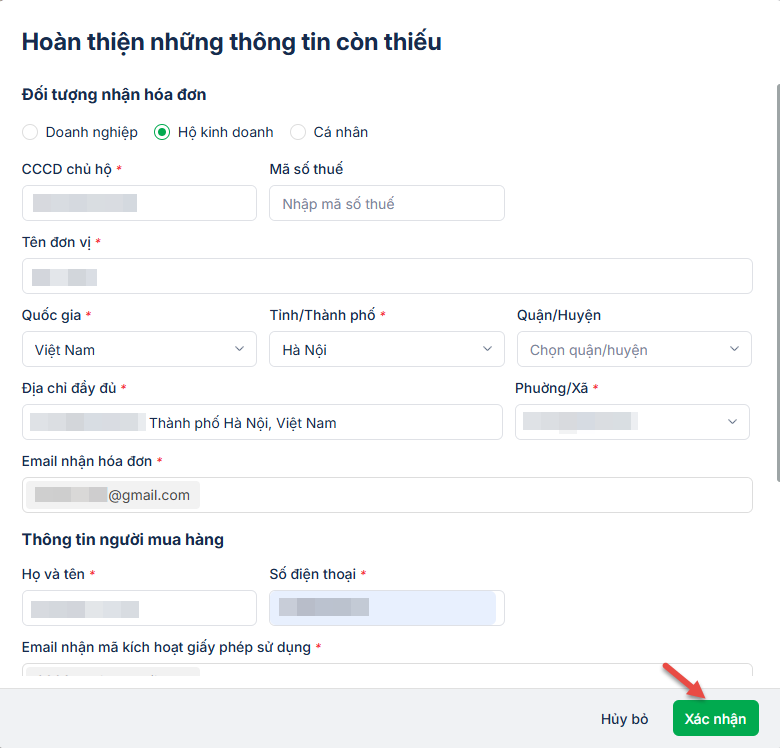780x748 pixels.
Task: Click the Tỉnh/Thành phố chevron arrow icon
Action: (x=487, y=349)
